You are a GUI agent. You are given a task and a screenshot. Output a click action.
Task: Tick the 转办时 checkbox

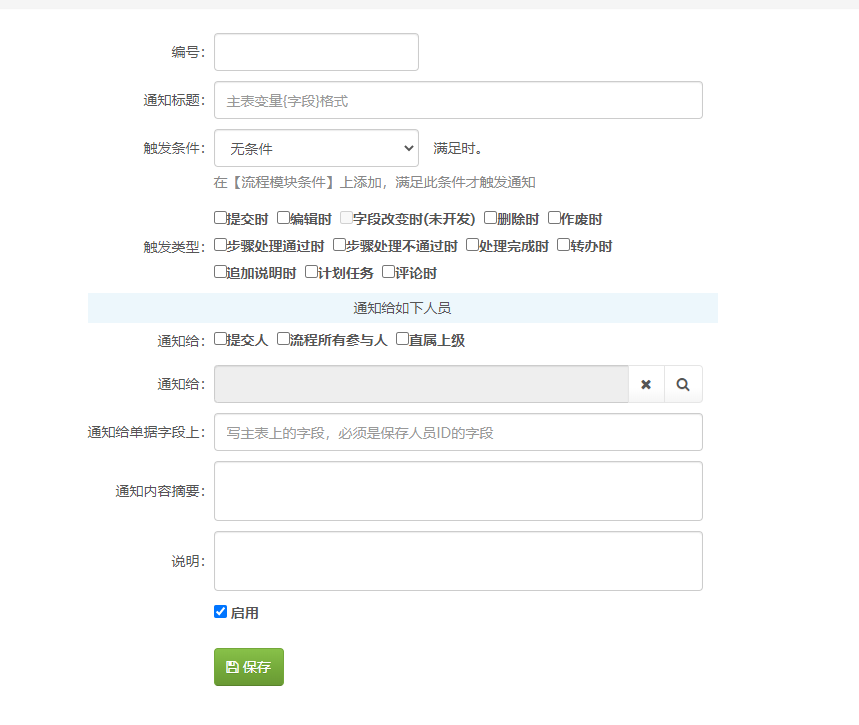click(x=564, y=245)
